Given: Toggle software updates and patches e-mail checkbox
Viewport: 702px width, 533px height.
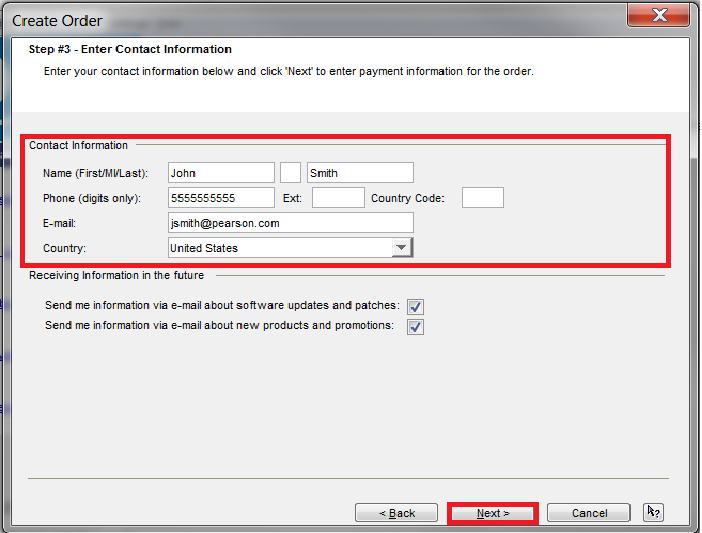Looking at the screenshot, I should [x=415, y=307].
